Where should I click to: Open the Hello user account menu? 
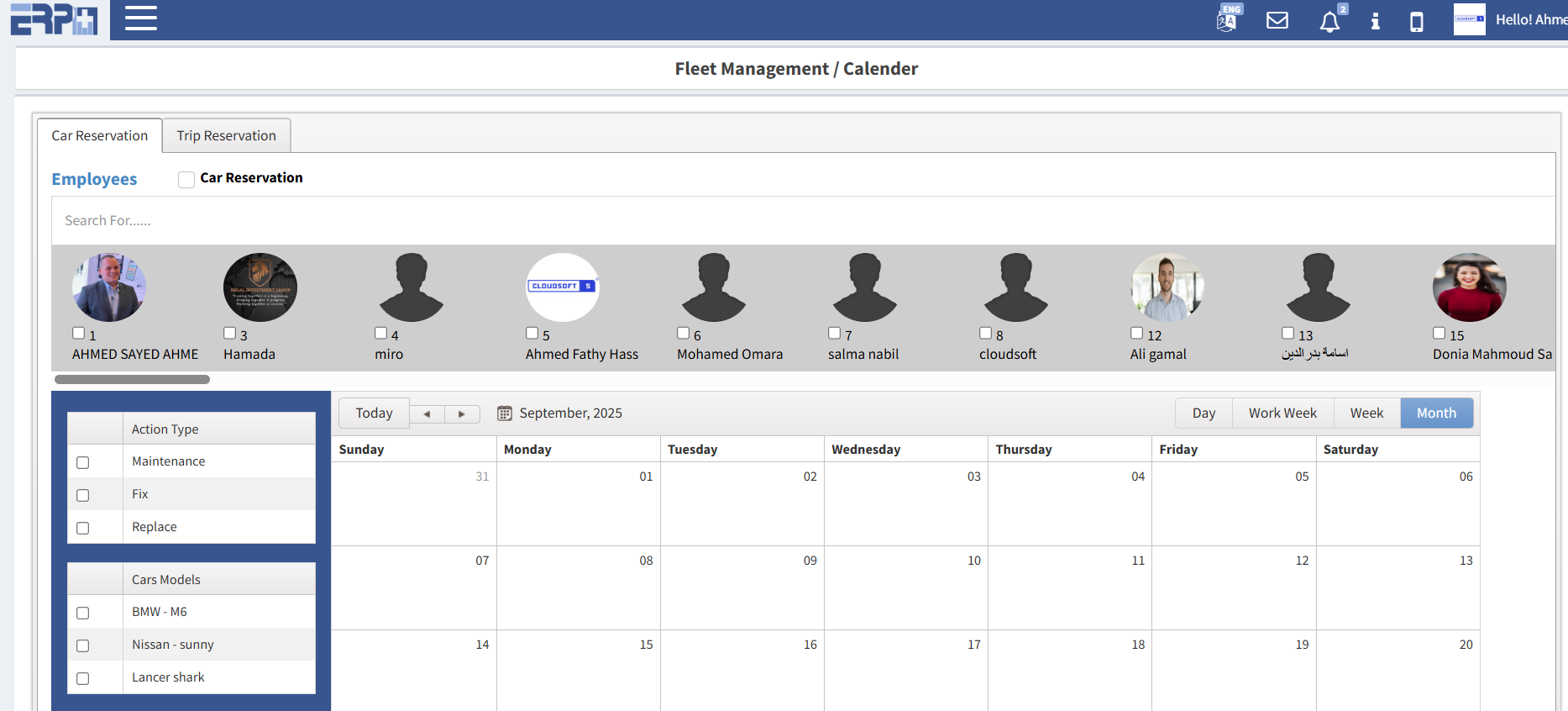pyautogui.click(x=1512, y=20)
